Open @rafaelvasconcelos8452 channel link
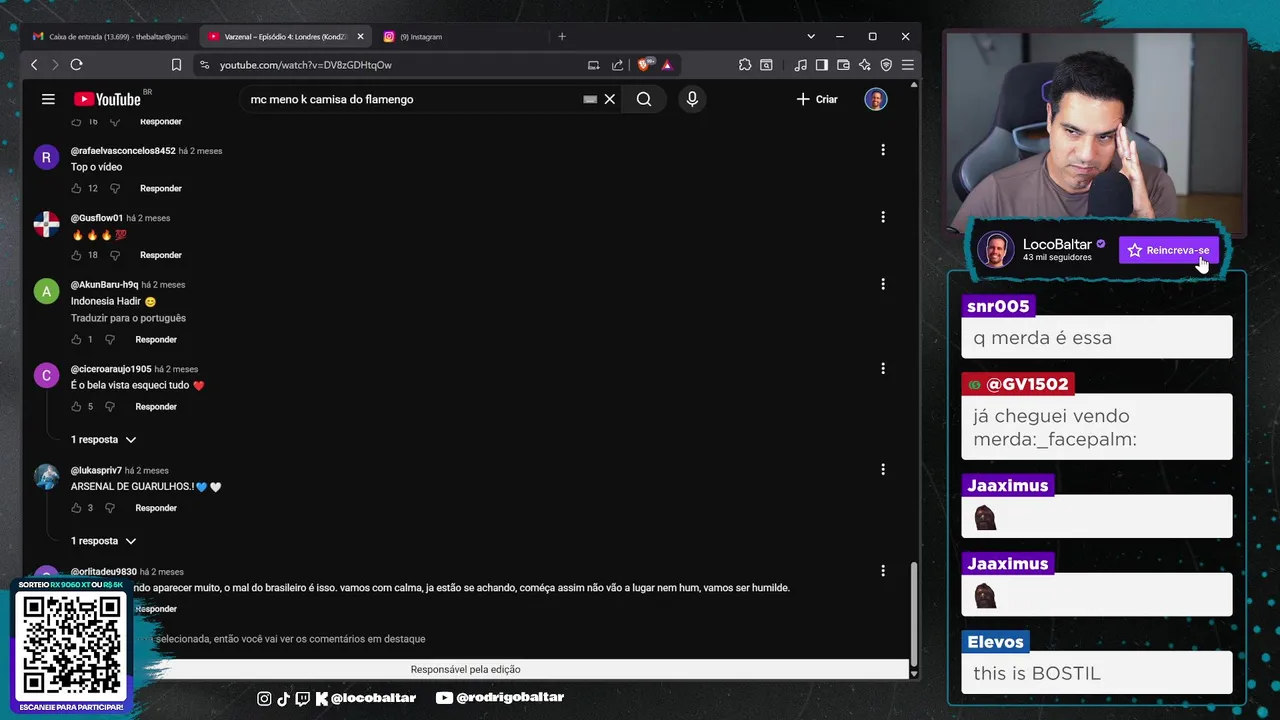Image resolution: width=1280 pixels, height=720 pixels. 123,151
